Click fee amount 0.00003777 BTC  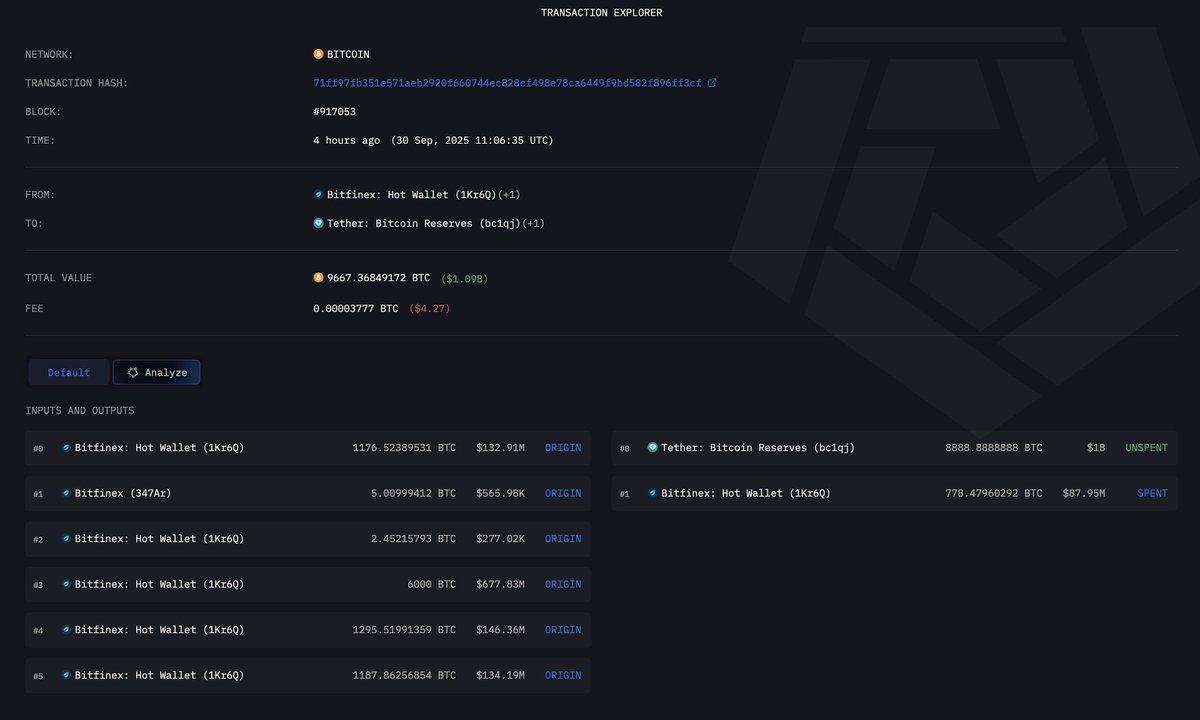click(x=355, y=309)
